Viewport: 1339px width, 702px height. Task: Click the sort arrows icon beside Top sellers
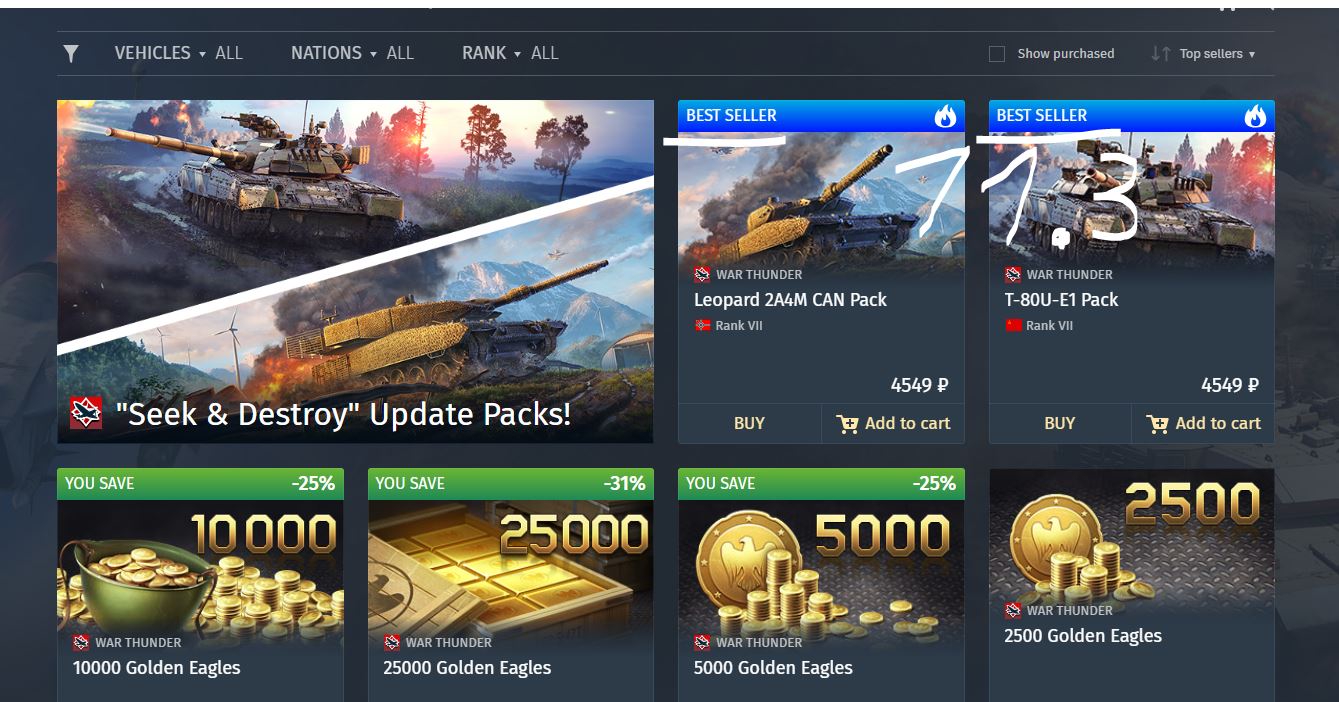pyautogui.click(x=1160, y=54)
